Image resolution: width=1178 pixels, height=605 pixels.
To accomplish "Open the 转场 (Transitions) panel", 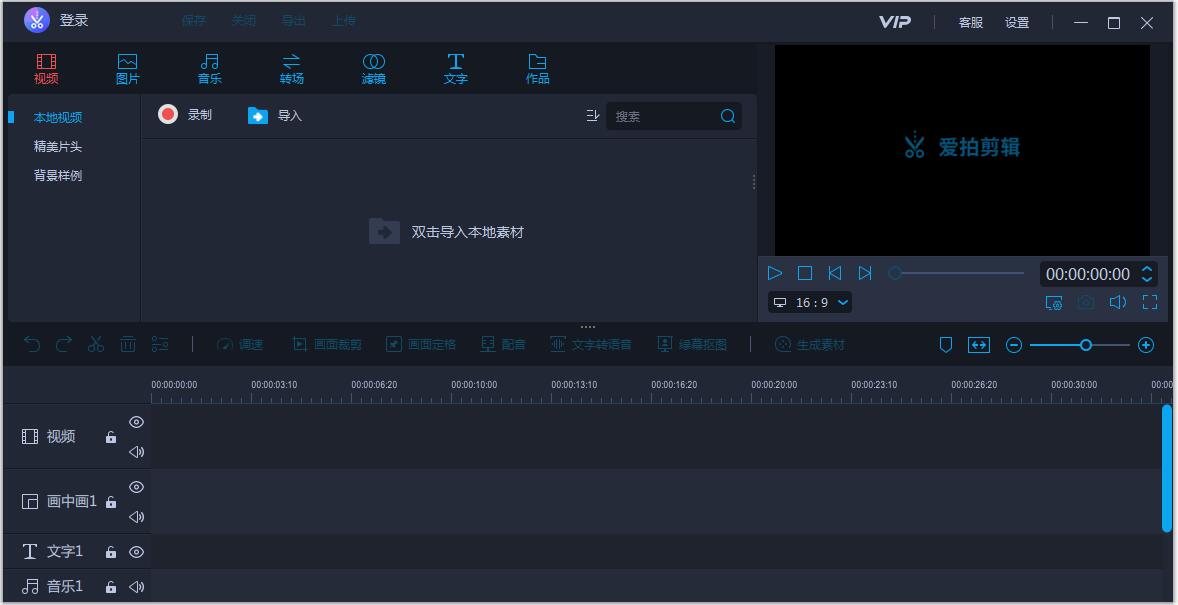I will coord(292,67).
